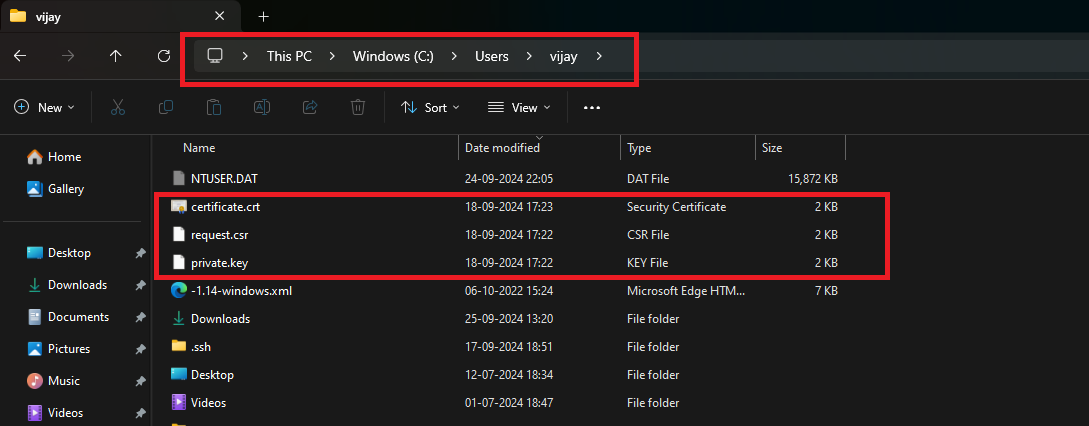Open Downloads in the navigation sidebar
Screen dimensions: 1089x426
(x=78, y=285)
